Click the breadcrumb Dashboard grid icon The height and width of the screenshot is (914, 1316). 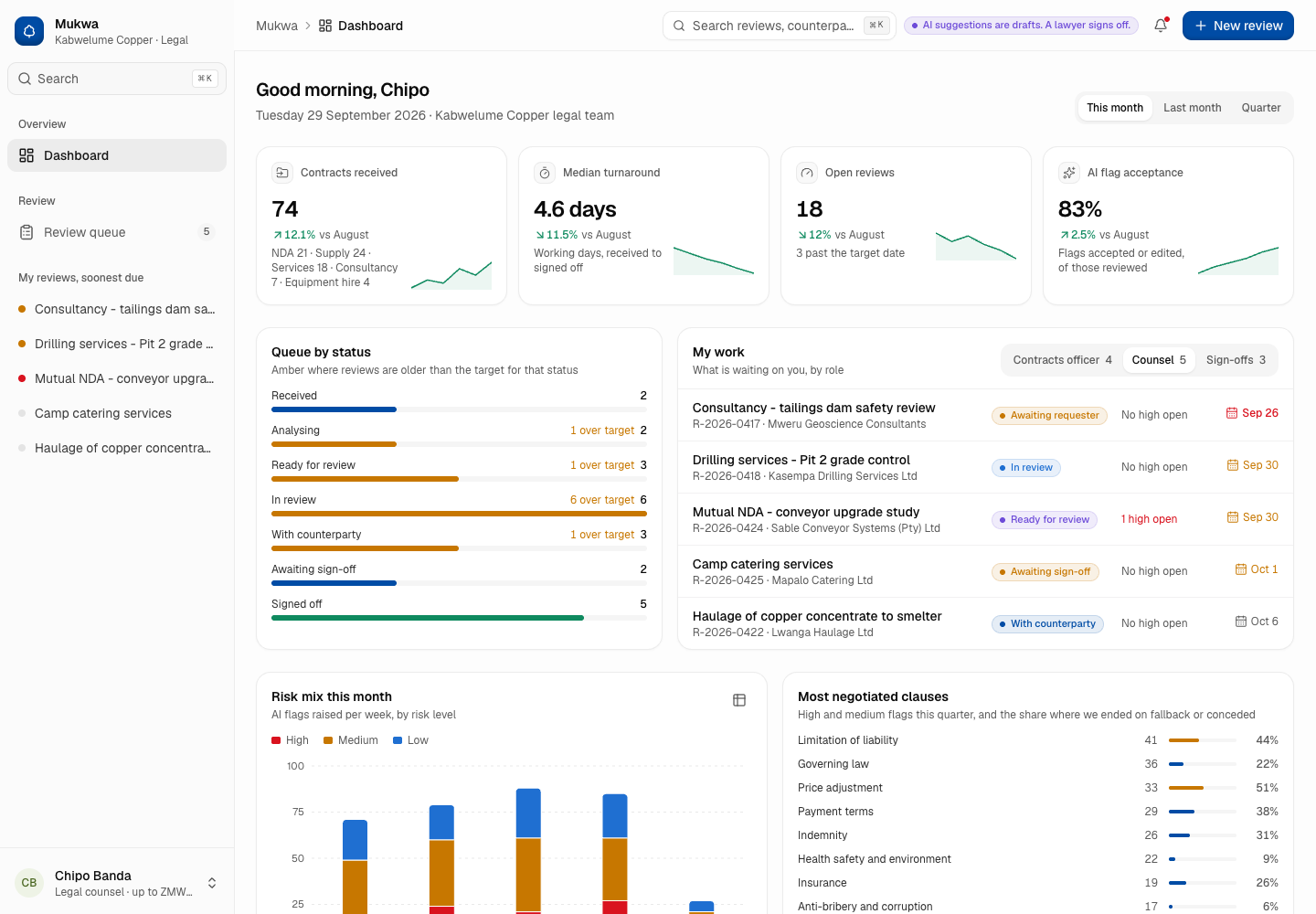[325, 26]
